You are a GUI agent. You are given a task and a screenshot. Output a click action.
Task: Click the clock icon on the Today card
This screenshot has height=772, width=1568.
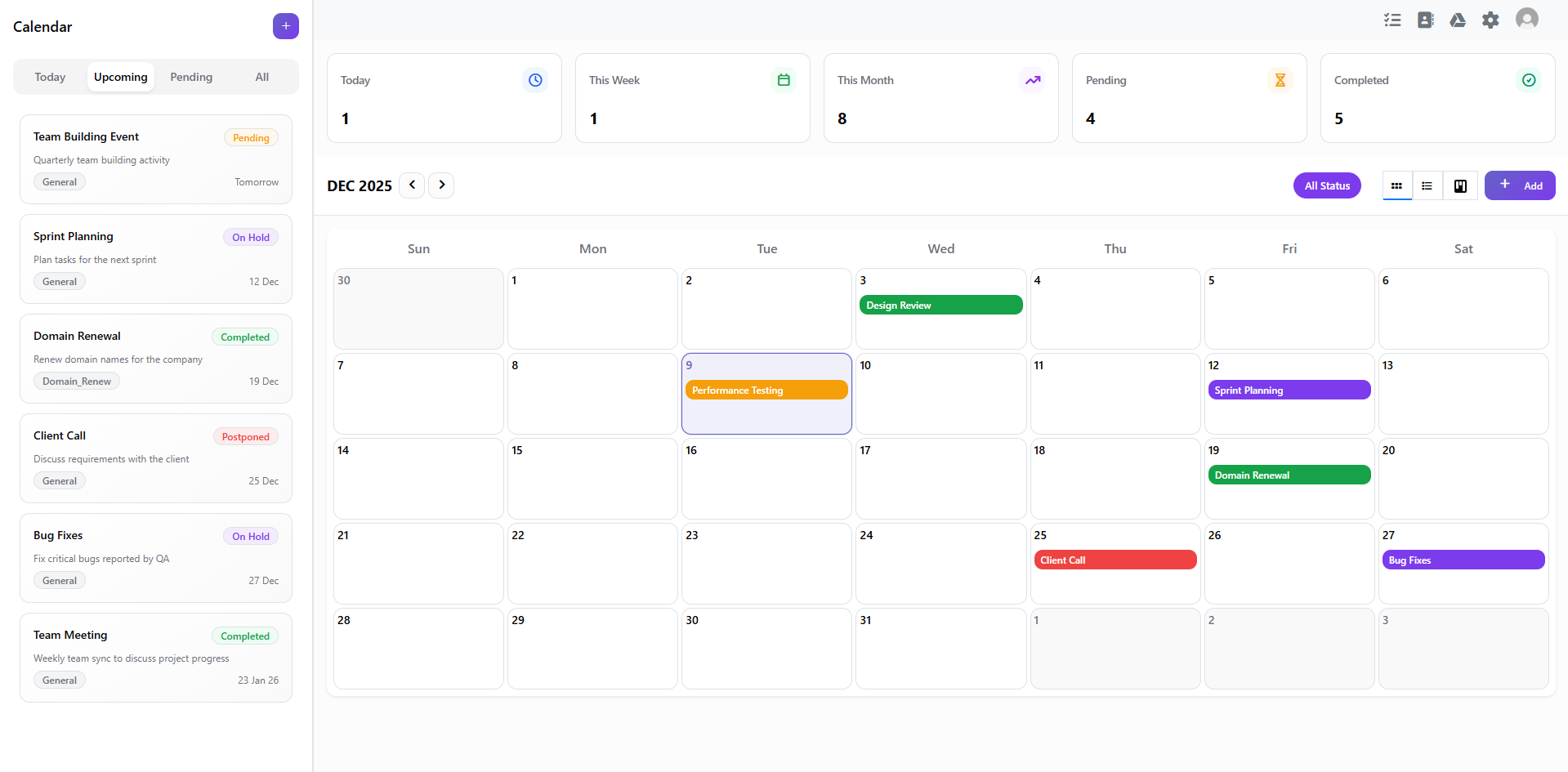pos(535,80)
